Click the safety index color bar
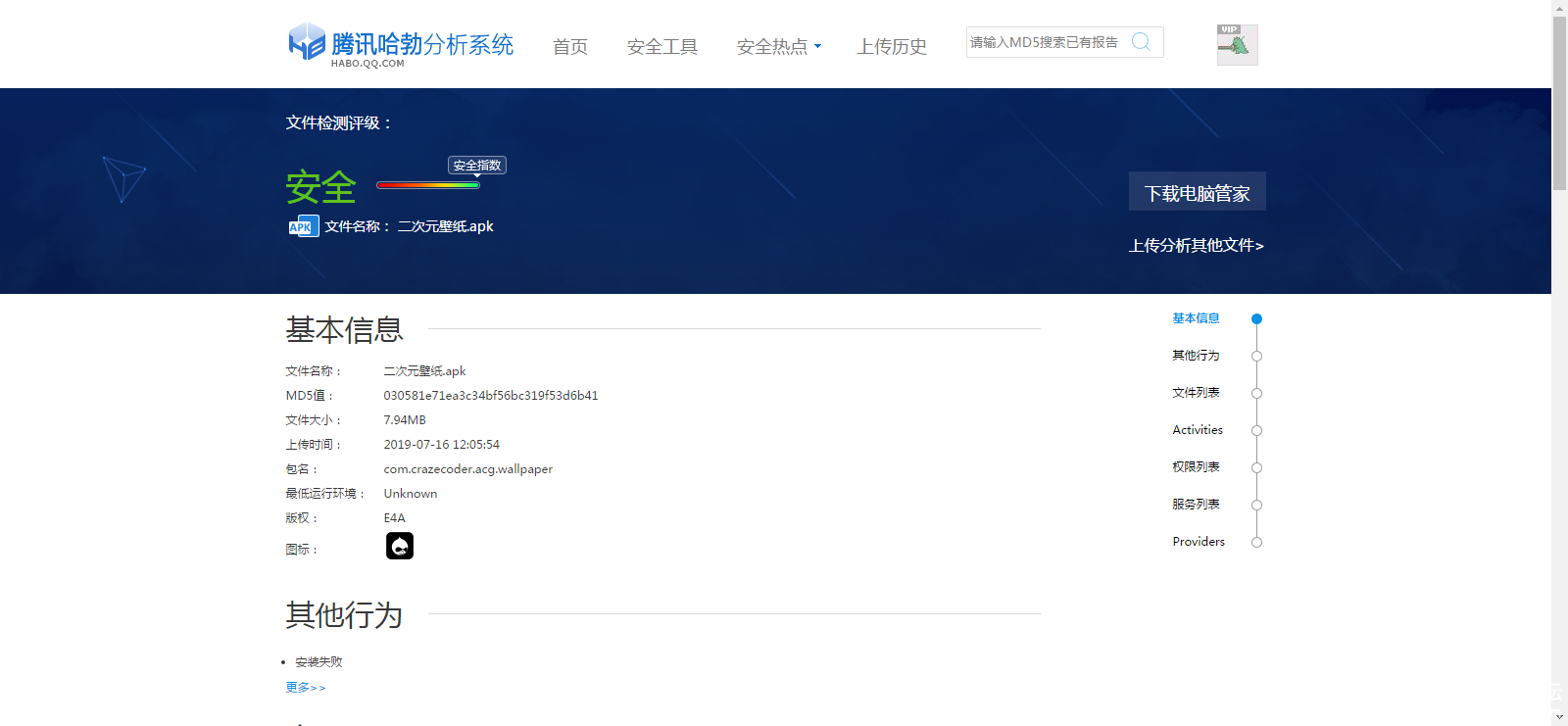Image resolution: width=1568 pixels, height=726 pixels. 428,185
